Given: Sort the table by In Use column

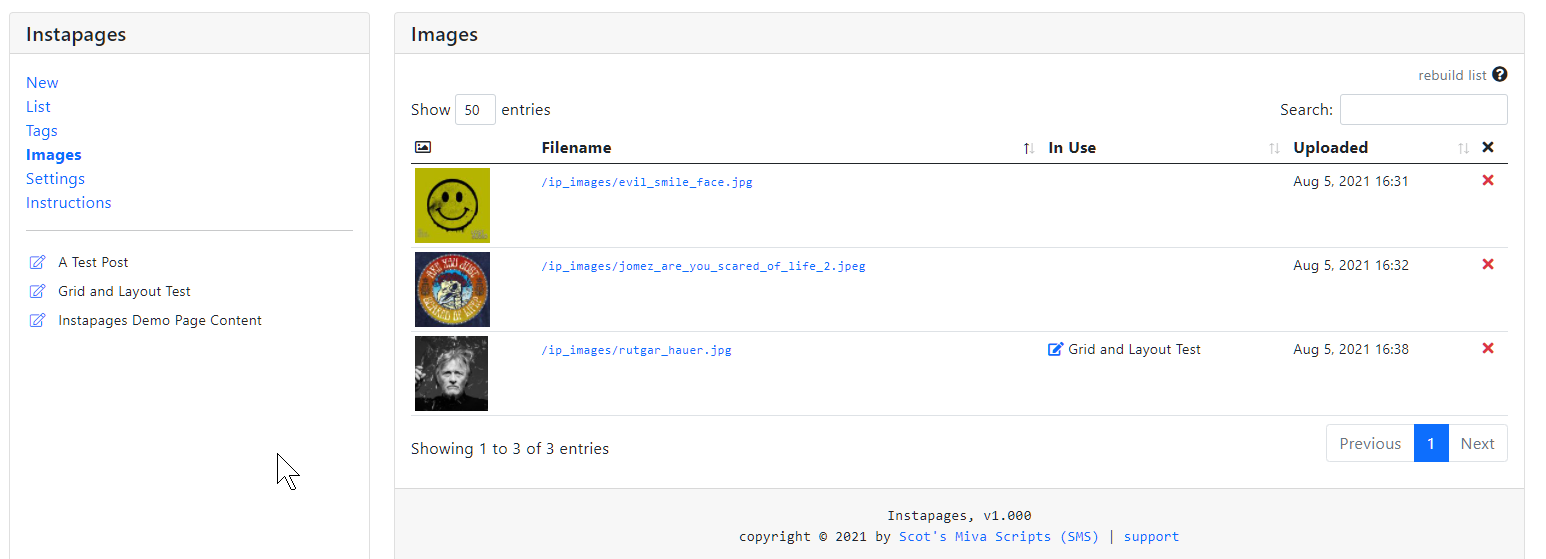Looking at the screenshot, I should [x=1072, y=147].
